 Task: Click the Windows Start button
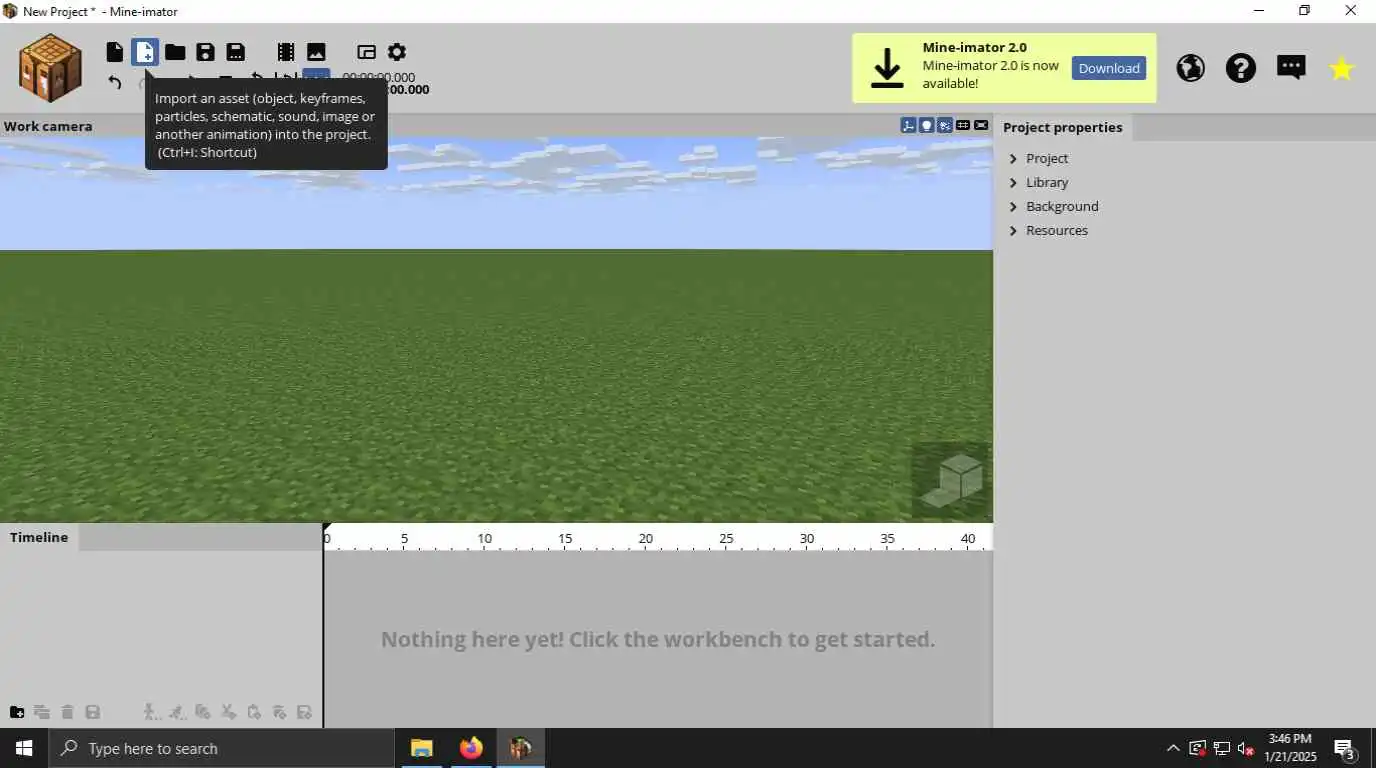point(24,748)
